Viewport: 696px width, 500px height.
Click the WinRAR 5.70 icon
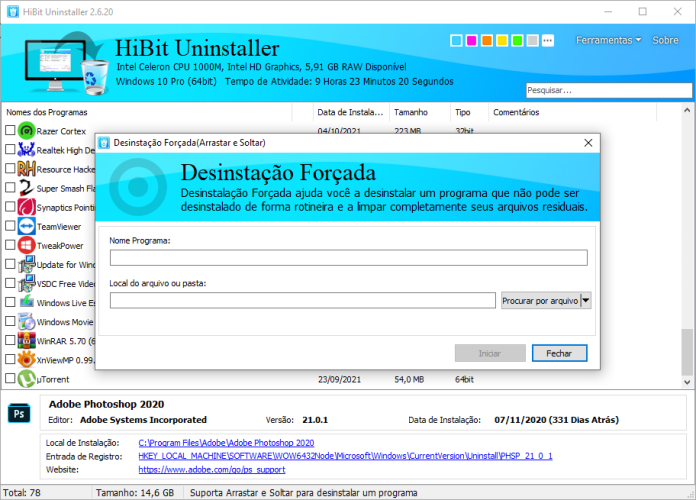coord(27,341)
